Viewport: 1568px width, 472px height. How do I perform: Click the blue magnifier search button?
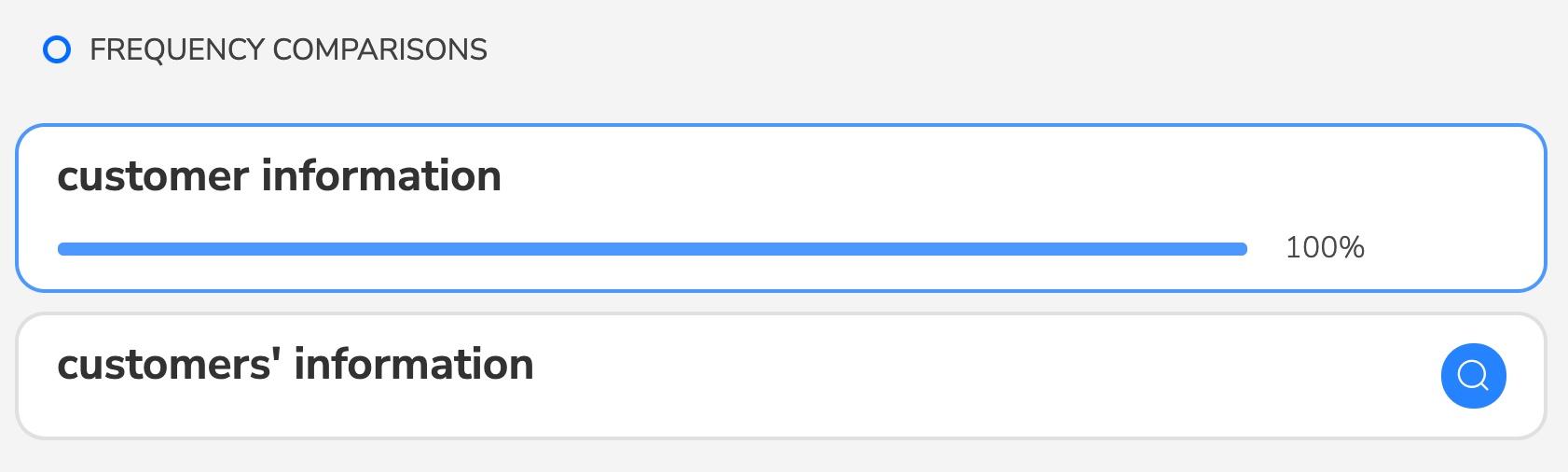[1473, 376]
